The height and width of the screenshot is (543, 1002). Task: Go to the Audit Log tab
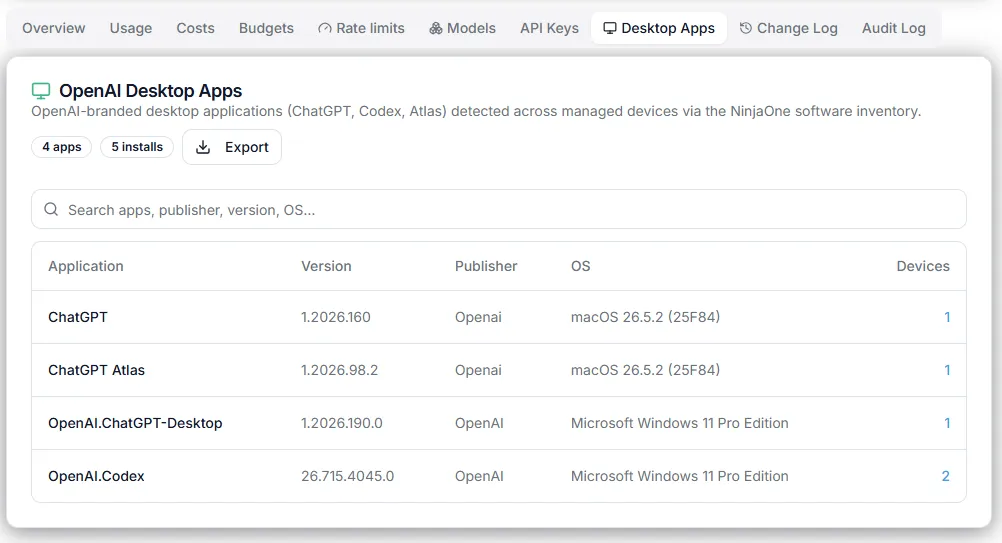tap(893, 28)
